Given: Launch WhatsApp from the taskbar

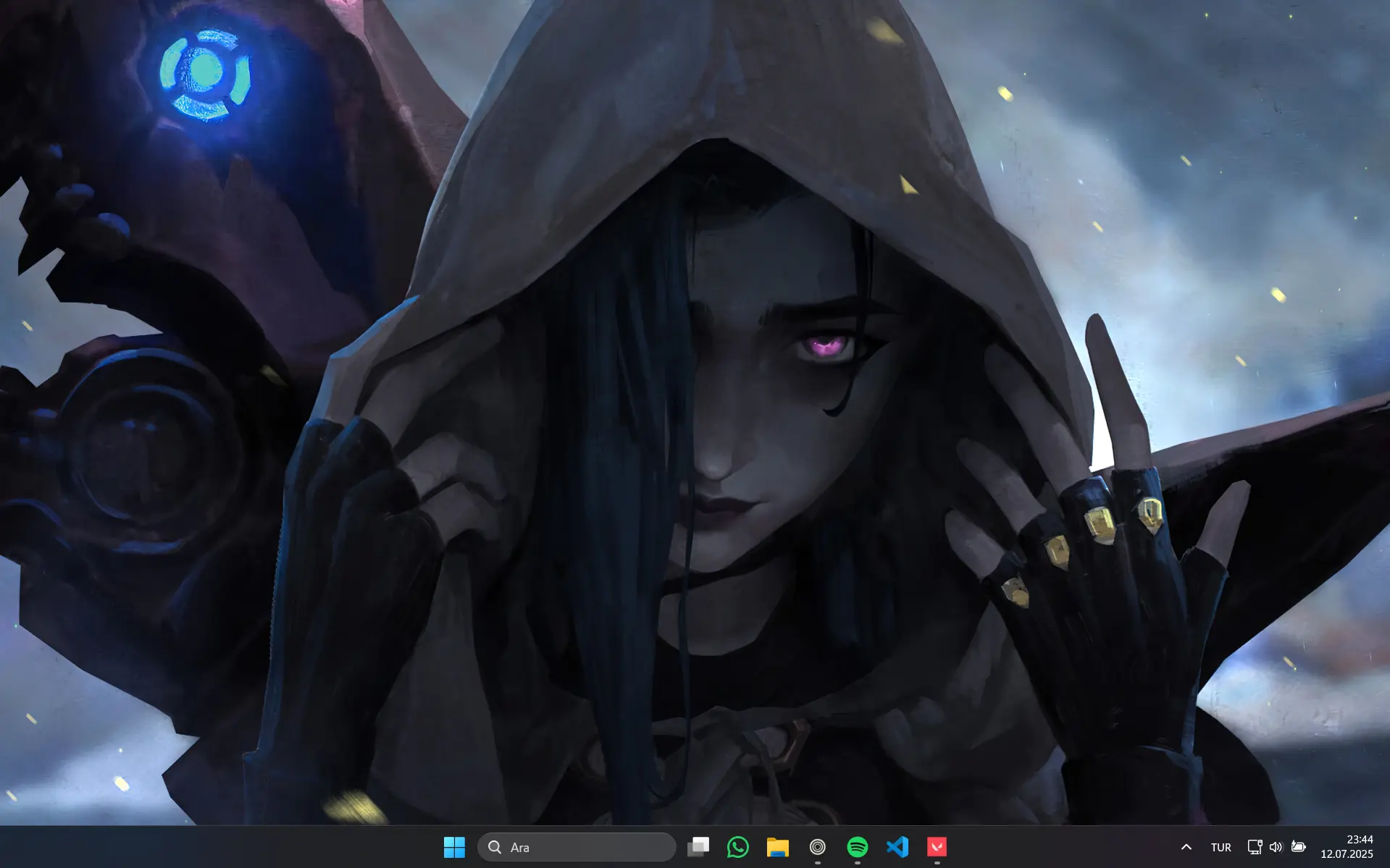Looking at the screenshot, I should (x=738, y=847).
